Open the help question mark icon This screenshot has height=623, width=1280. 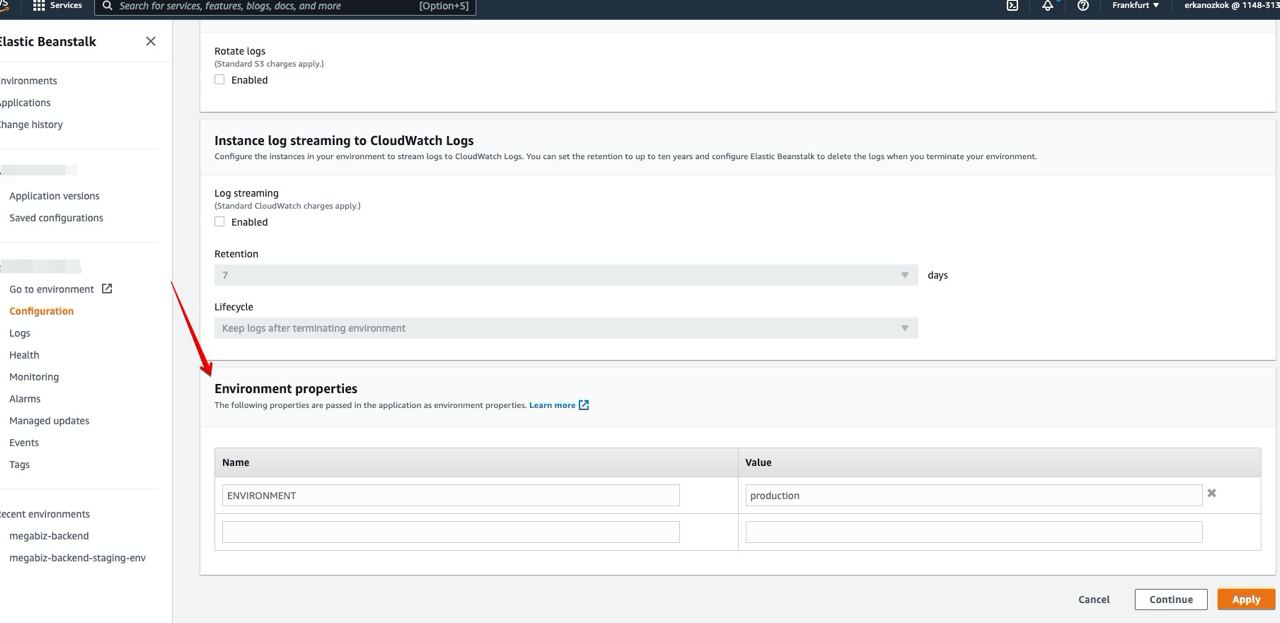tap(1083, 5)
